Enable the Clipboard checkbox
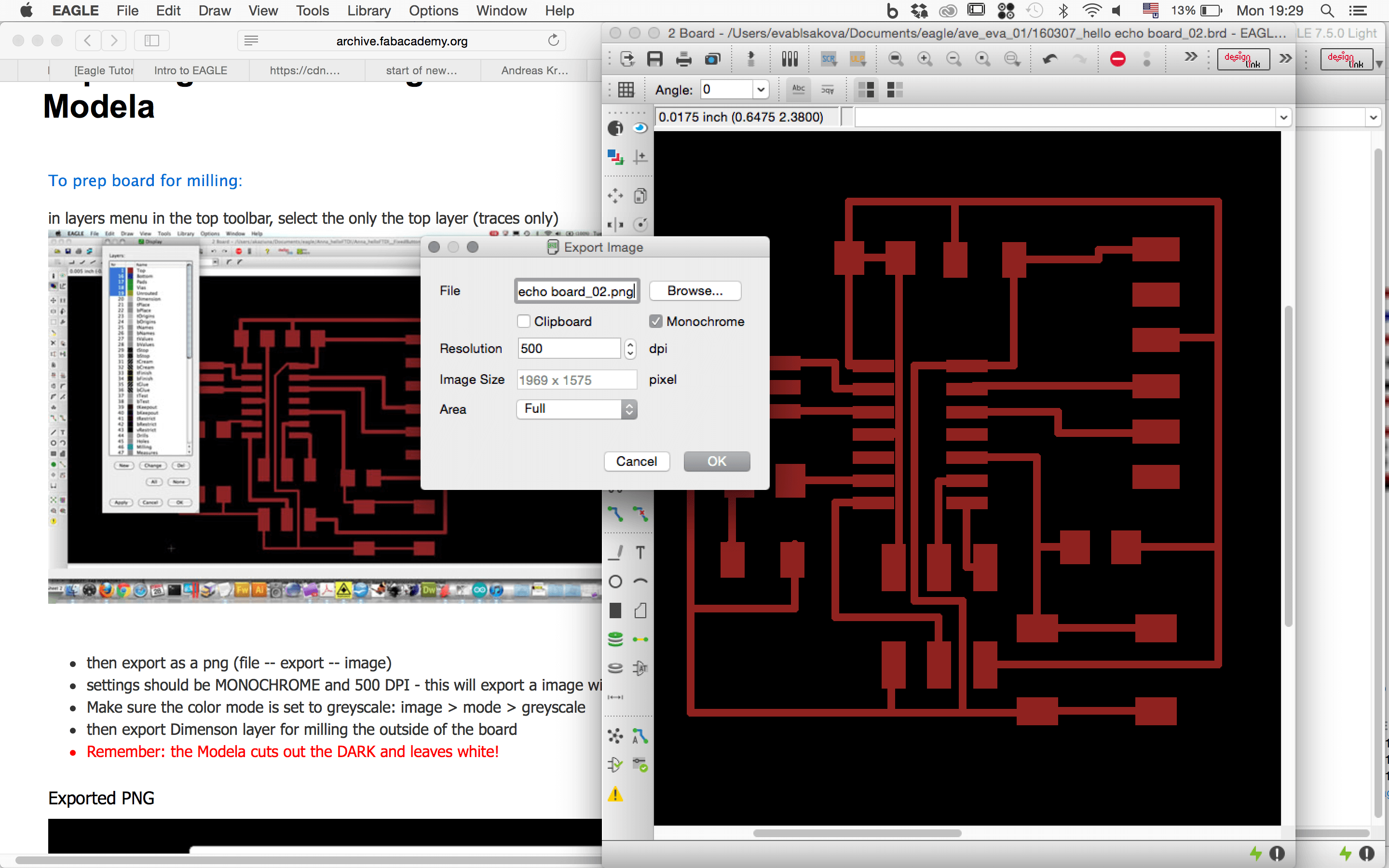The width and height of the screenshot is (1389, 868). click(523, 322)
